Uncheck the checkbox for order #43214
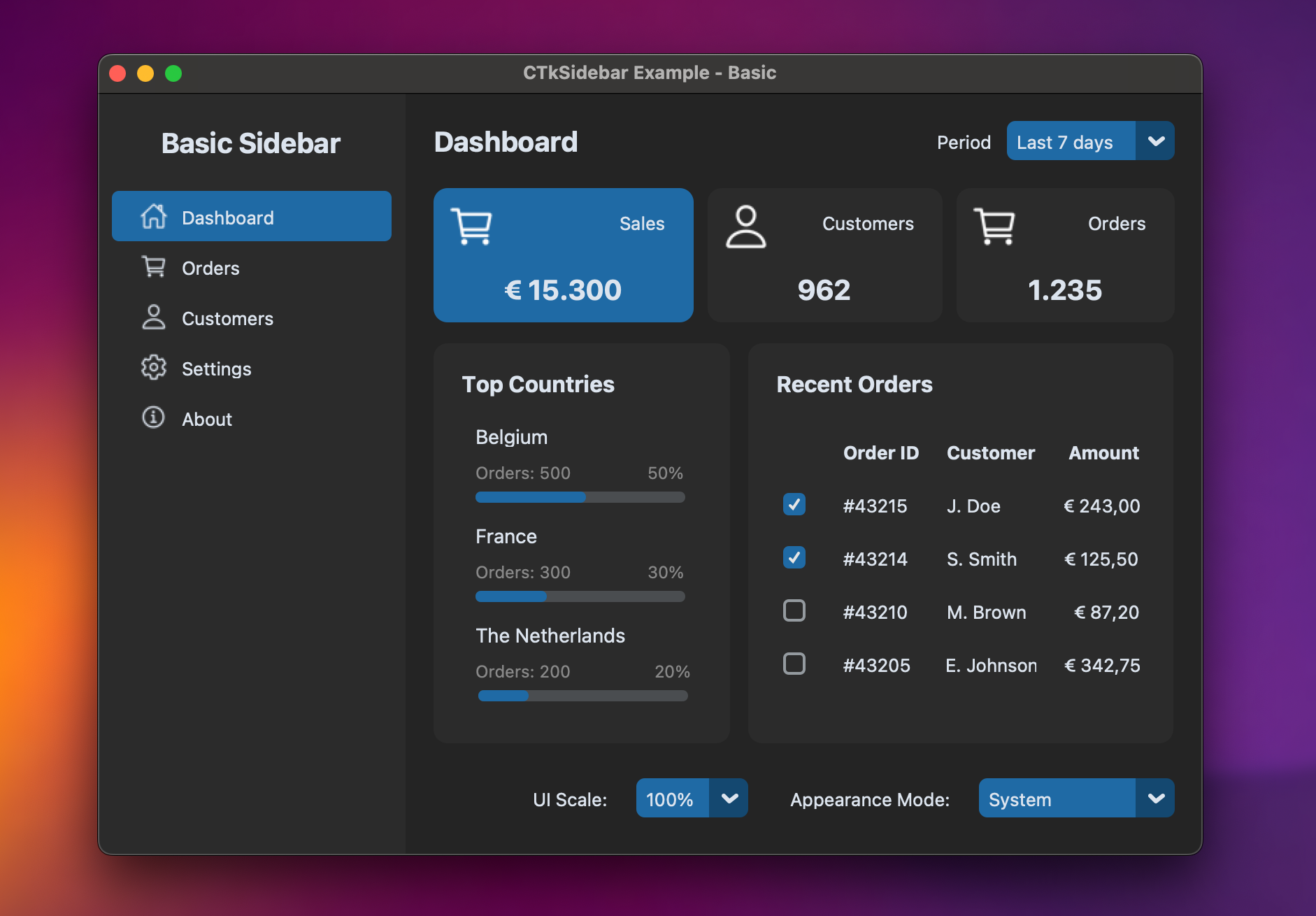The height and width of the screenshot is (916, 1316). tap(794, 558)
